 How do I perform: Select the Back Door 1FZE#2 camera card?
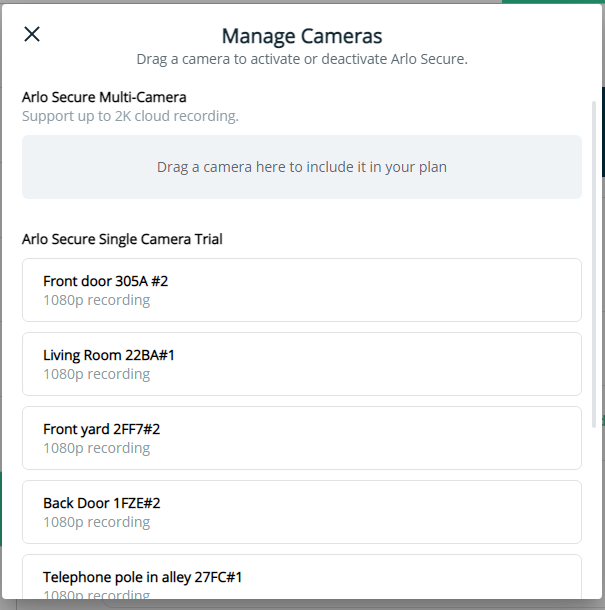click(x=302, y=512)
